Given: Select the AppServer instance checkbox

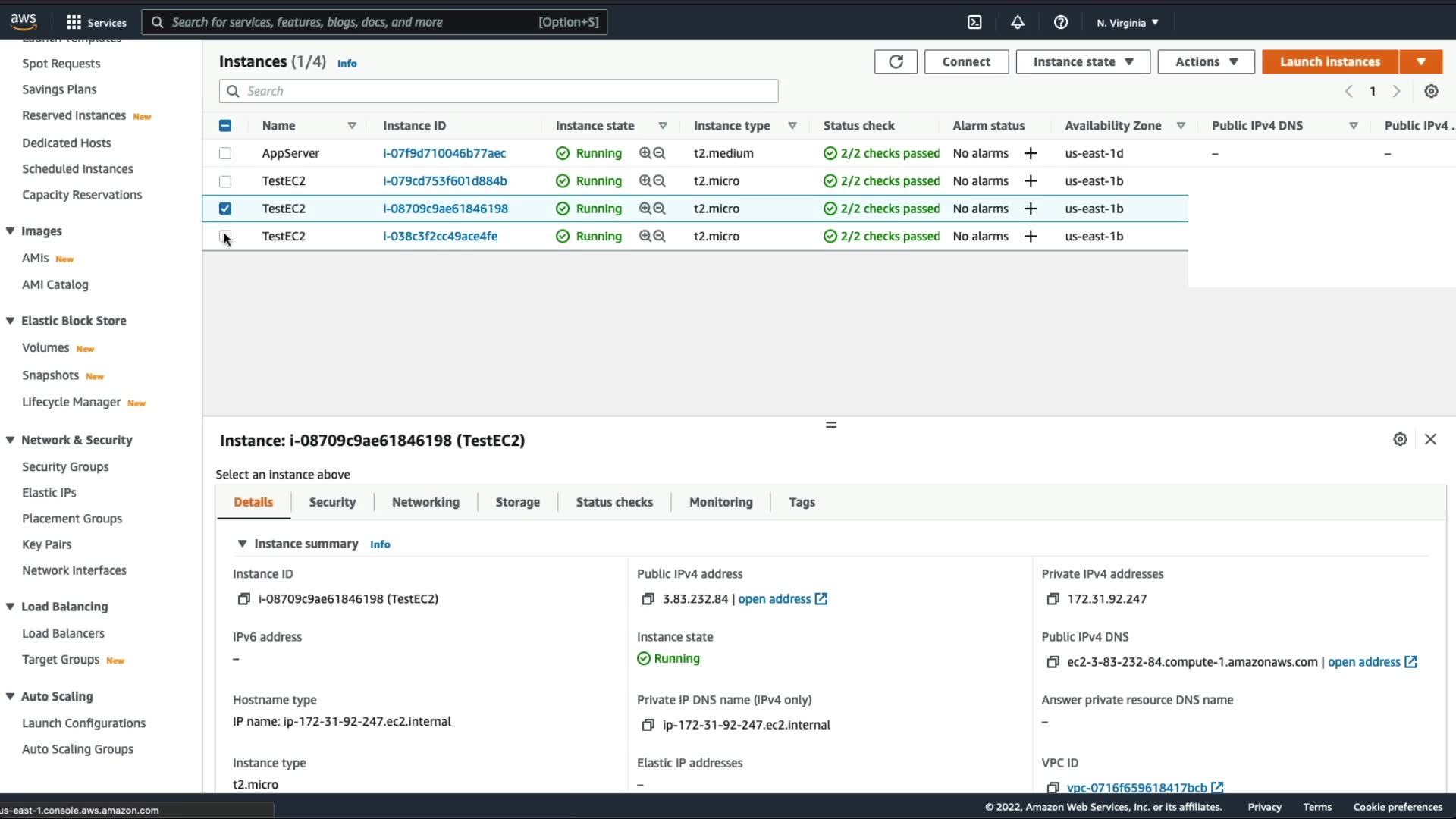Looking at the screenshot, I should [x=225, y=153].
